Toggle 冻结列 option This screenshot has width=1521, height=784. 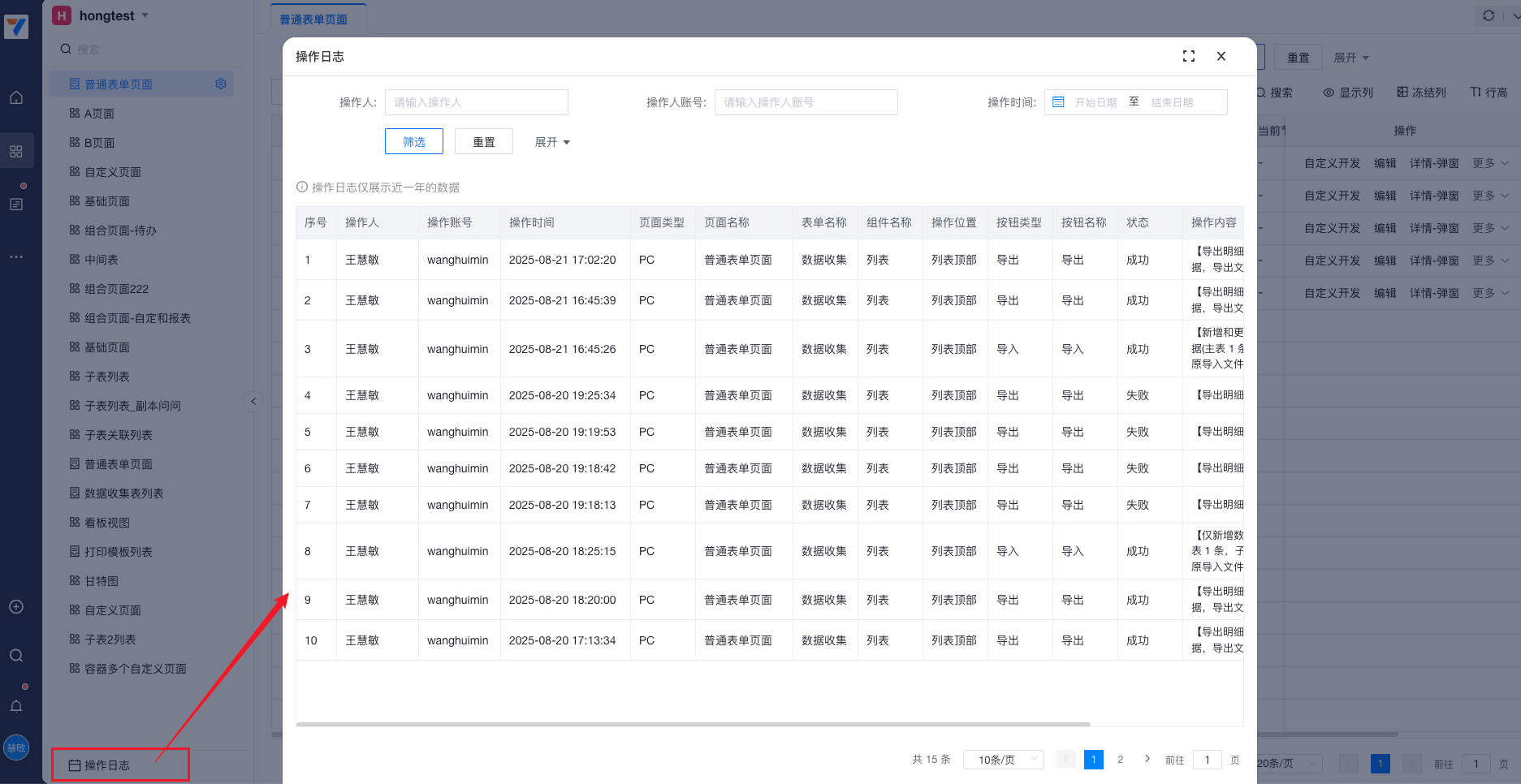coord(1421,93)
